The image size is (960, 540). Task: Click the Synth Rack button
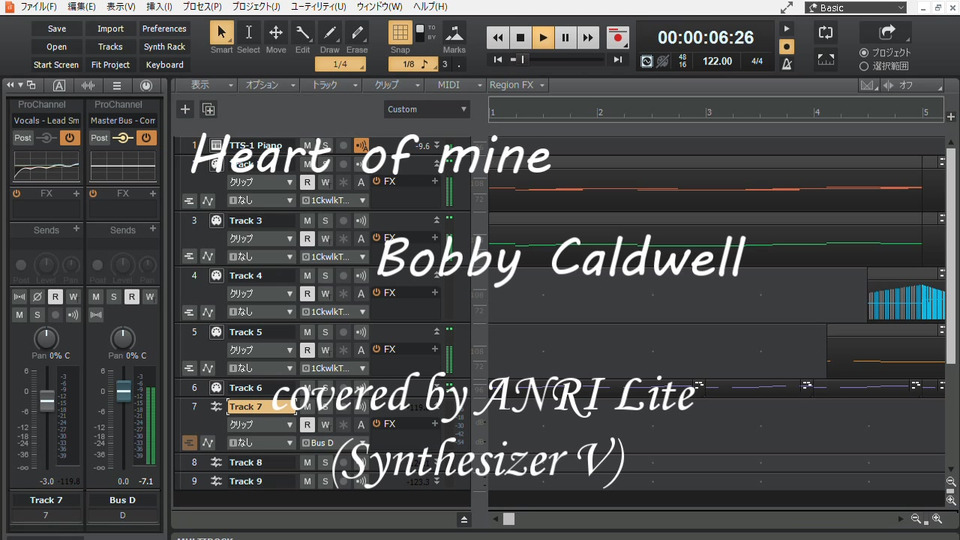pyautogui.click(x=164, y=47)
